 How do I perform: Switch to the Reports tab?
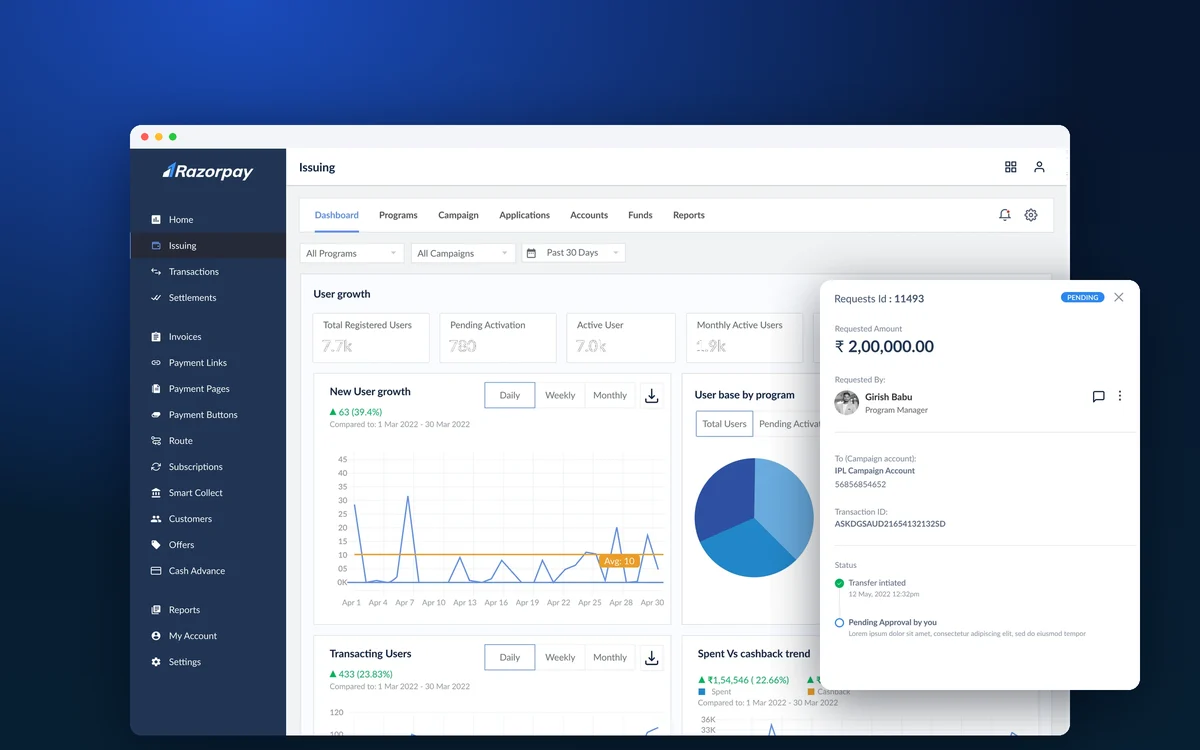tap(689, 215)
